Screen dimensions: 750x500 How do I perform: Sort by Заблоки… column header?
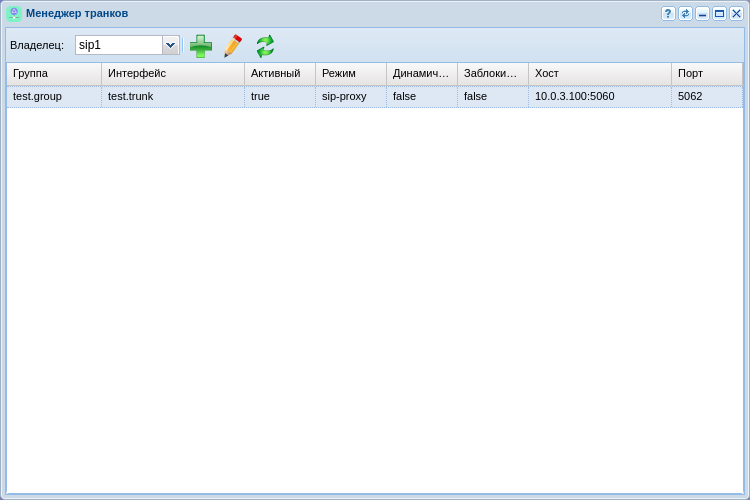pyautogui.click(x=493, y=74)
